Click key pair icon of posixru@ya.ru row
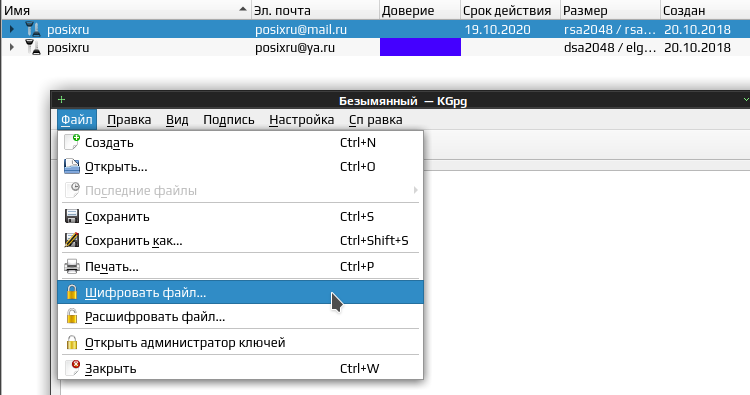Screen dimensions: 750x395 coord(33,47)
